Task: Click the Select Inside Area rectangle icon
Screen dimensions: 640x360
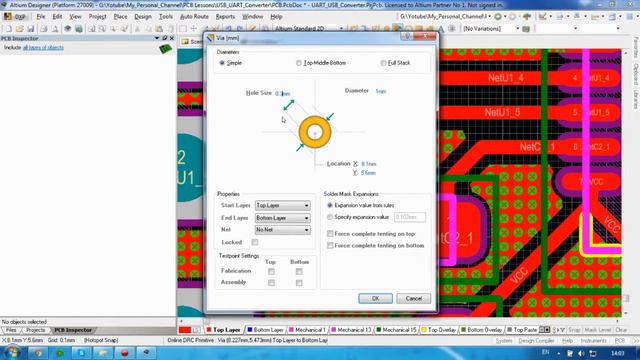Action: tap(183, 29)
